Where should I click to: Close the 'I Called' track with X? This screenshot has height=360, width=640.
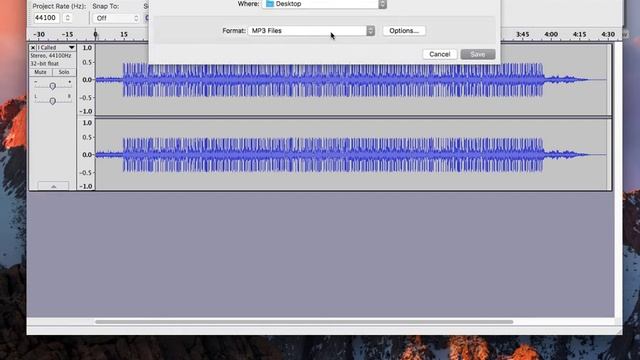(x=33, y=48)
